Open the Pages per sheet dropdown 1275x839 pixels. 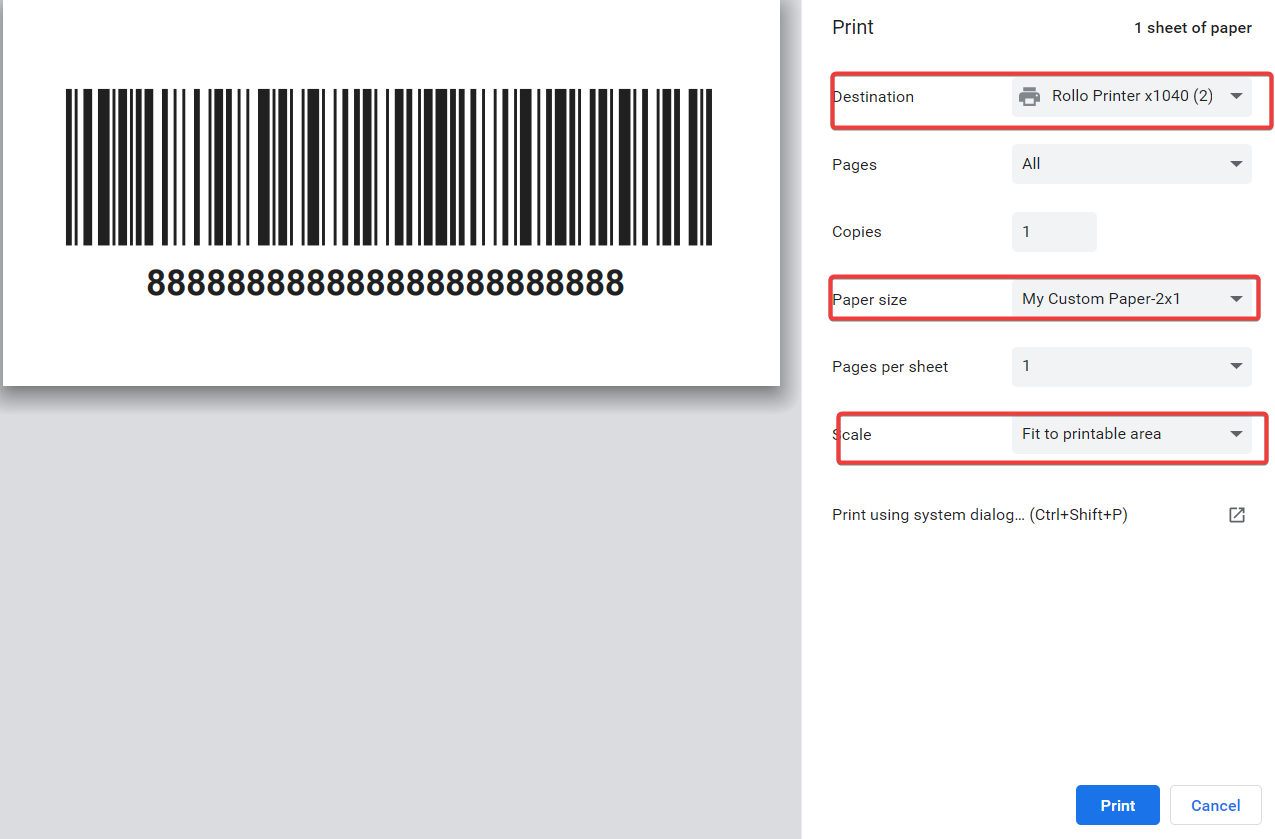(1131, 366)
